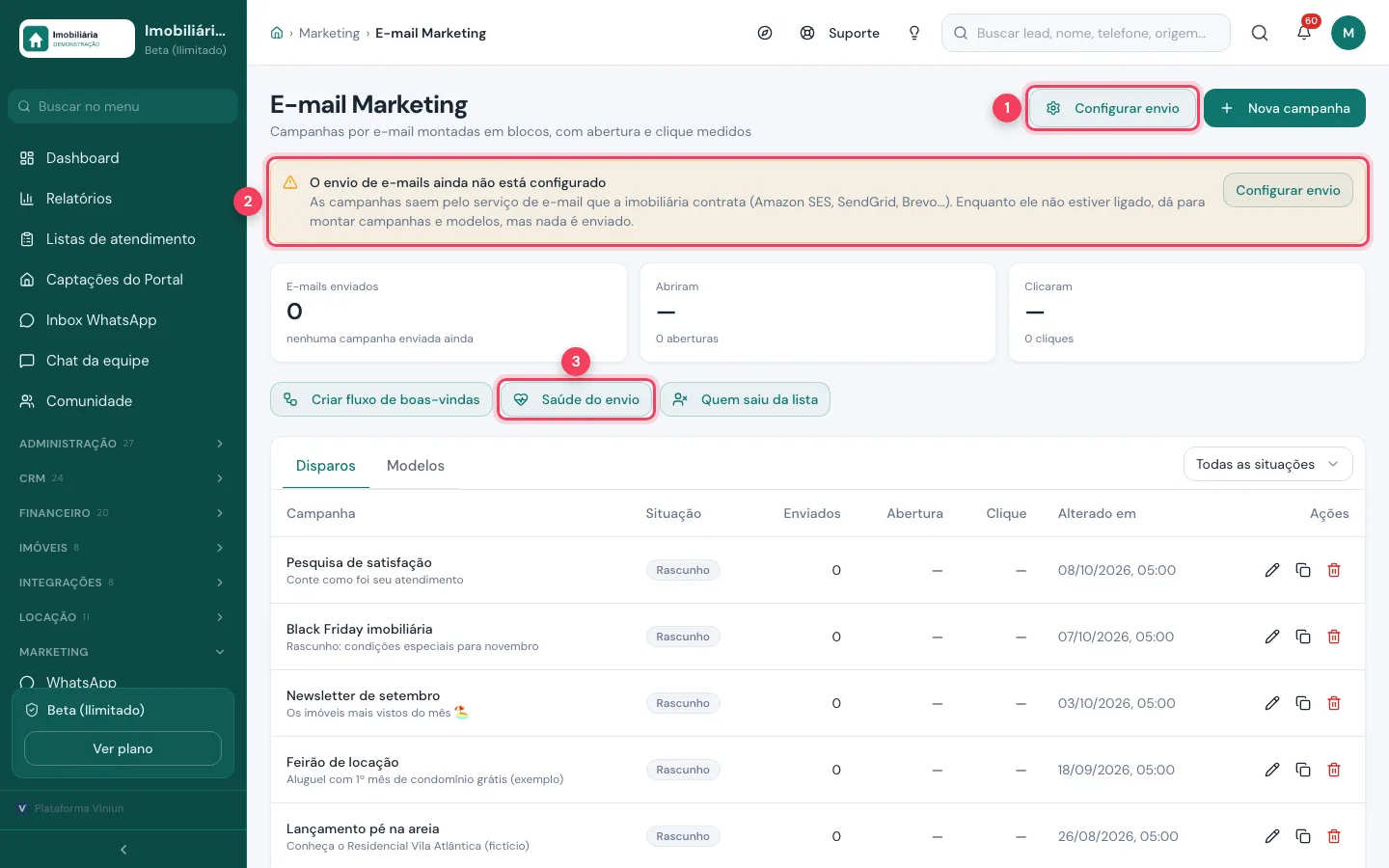Open the compass icon in top bar
Viewport: 1389px width, 868px height.
tap(765, 33)
